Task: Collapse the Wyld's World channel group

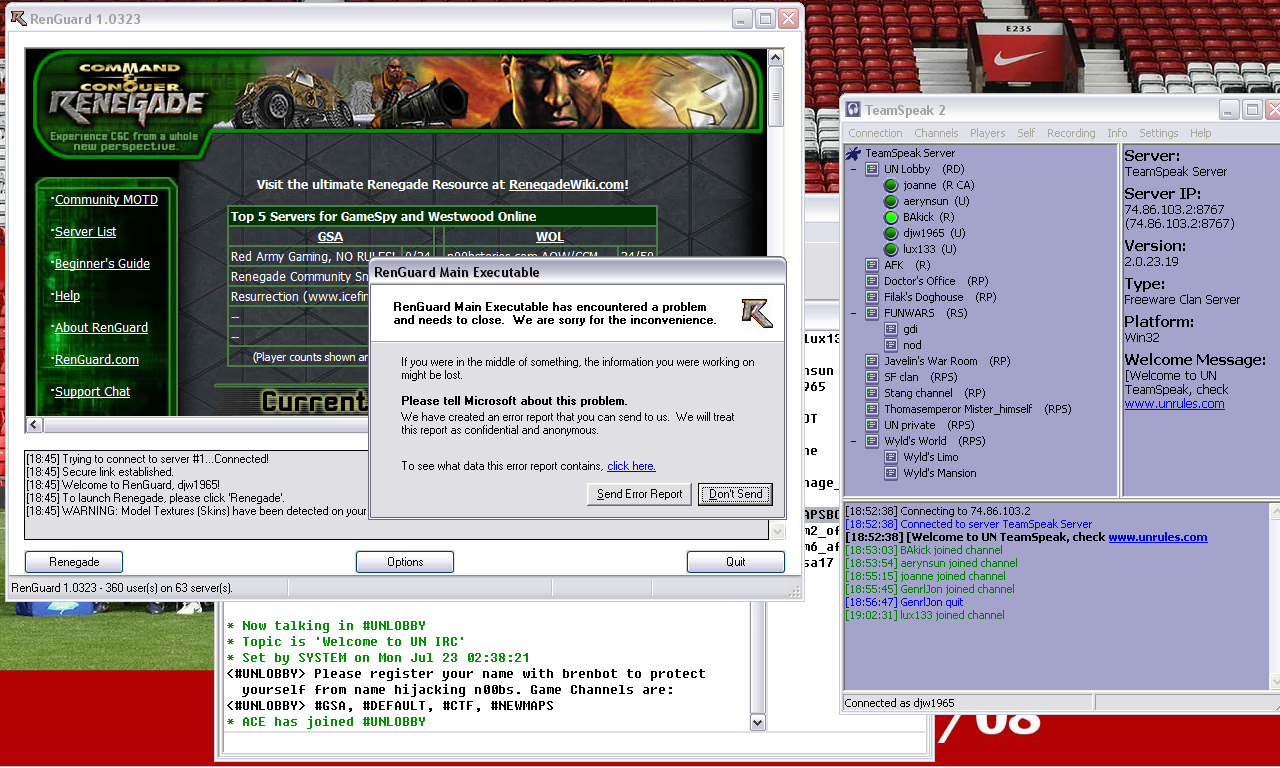Action: pos(854,441)
